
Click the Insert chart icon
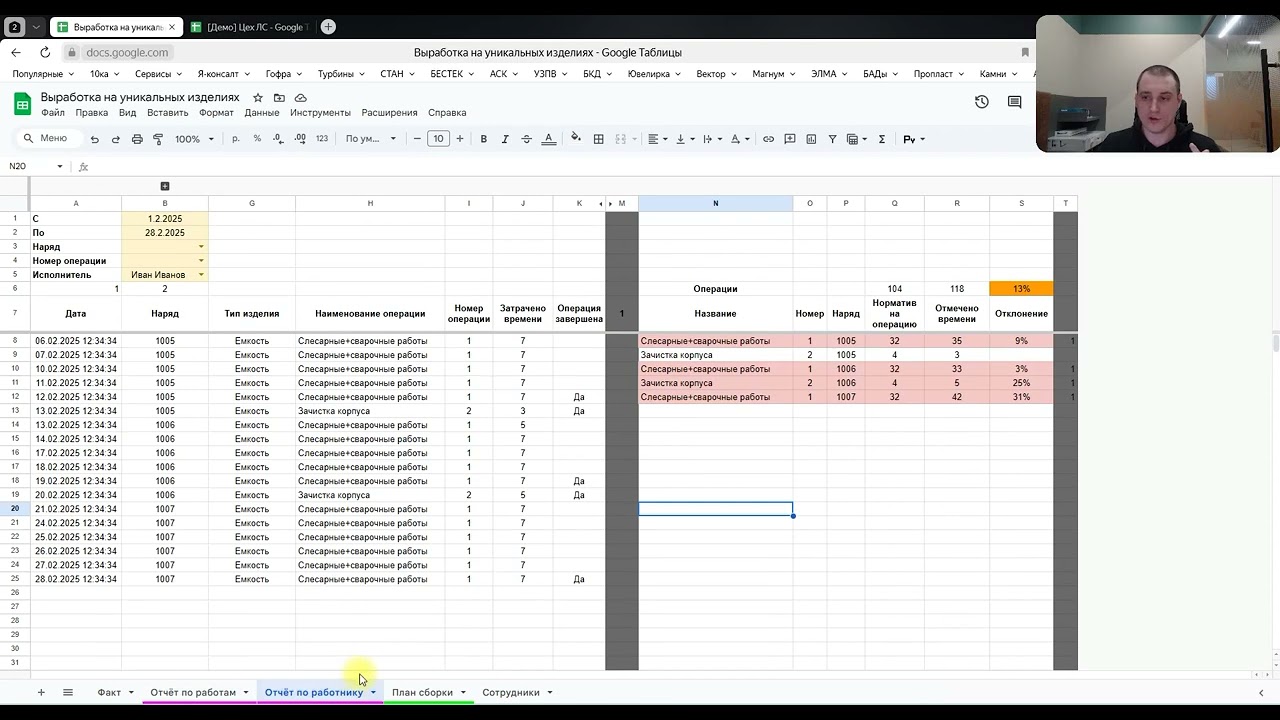pos(811,139)
